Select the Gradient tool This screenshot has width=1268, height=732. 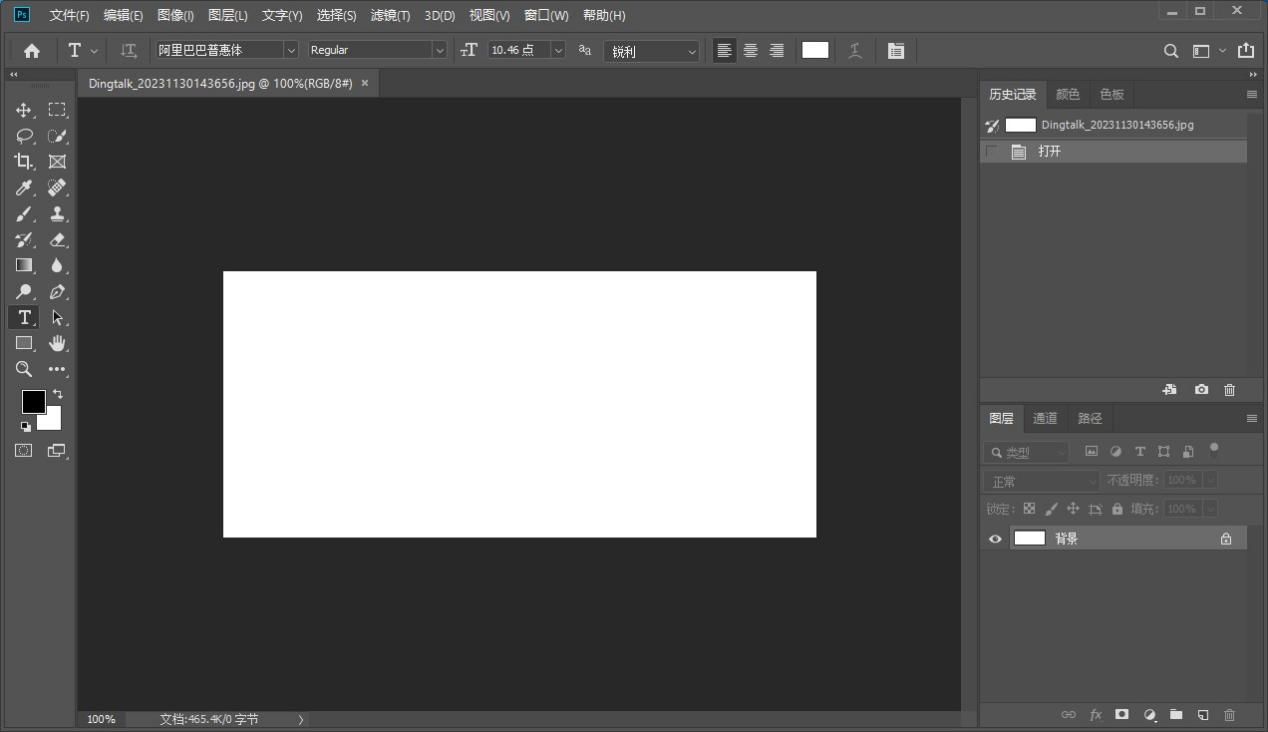click(x=24, y=266)
